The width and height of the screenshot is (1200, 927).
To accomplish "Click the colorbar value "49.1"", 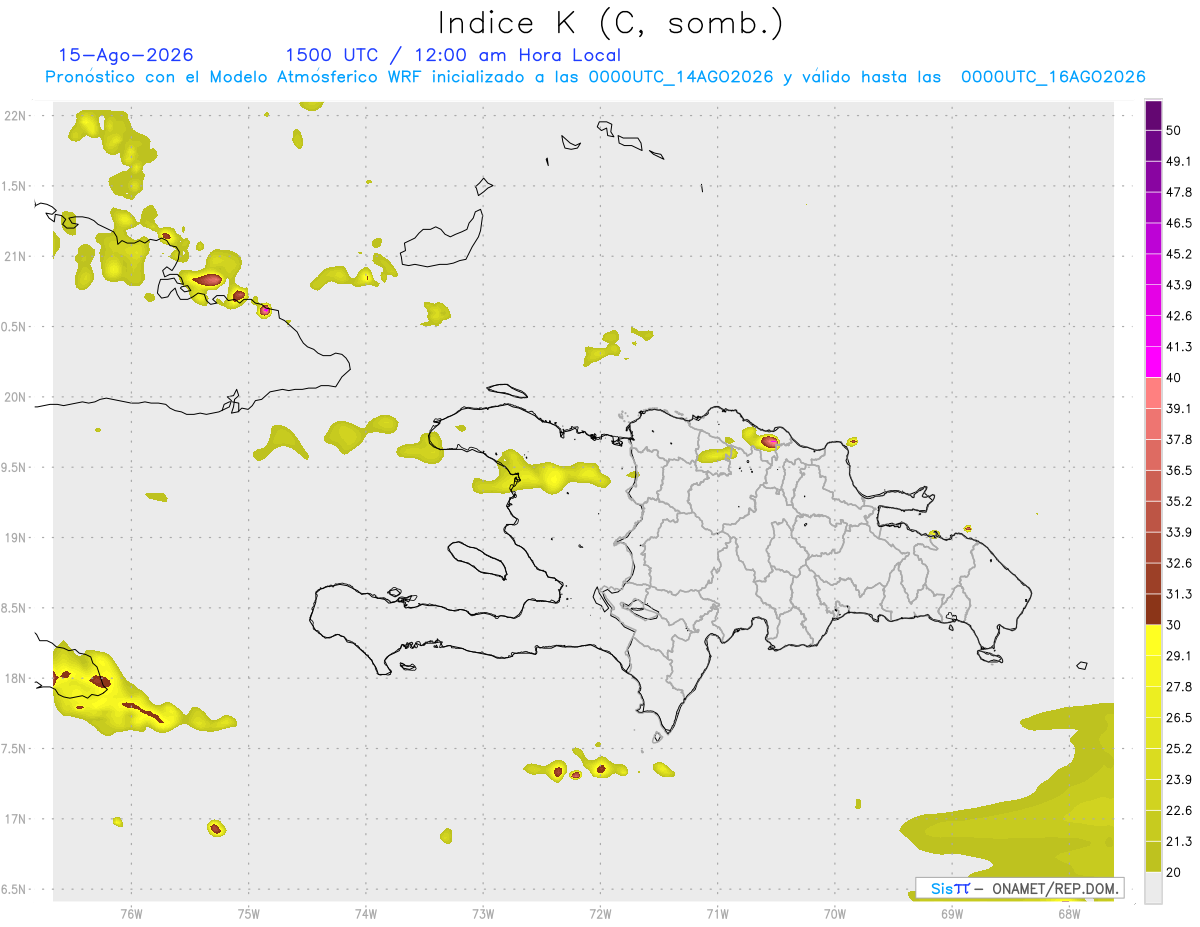I will 1179,161.
